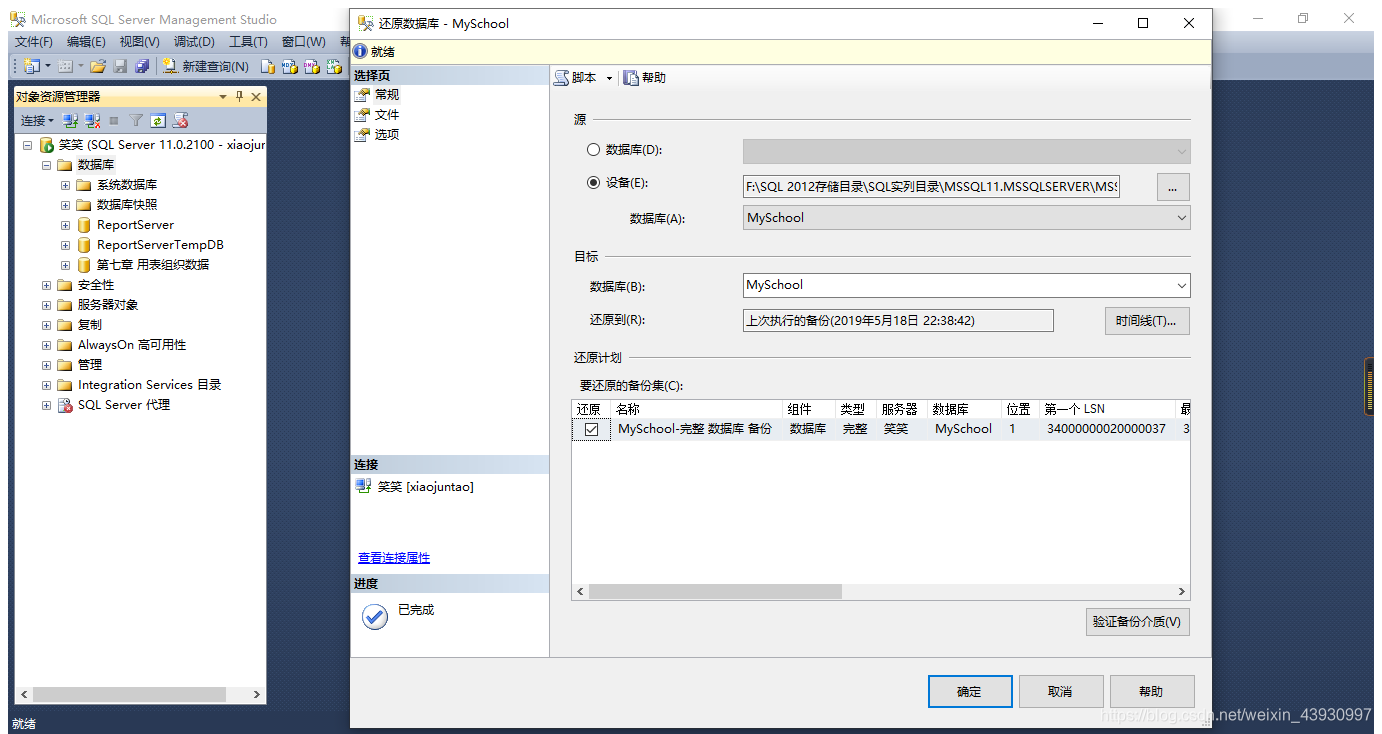Open the target 数据库(B) dropdown

pos(967,285)
